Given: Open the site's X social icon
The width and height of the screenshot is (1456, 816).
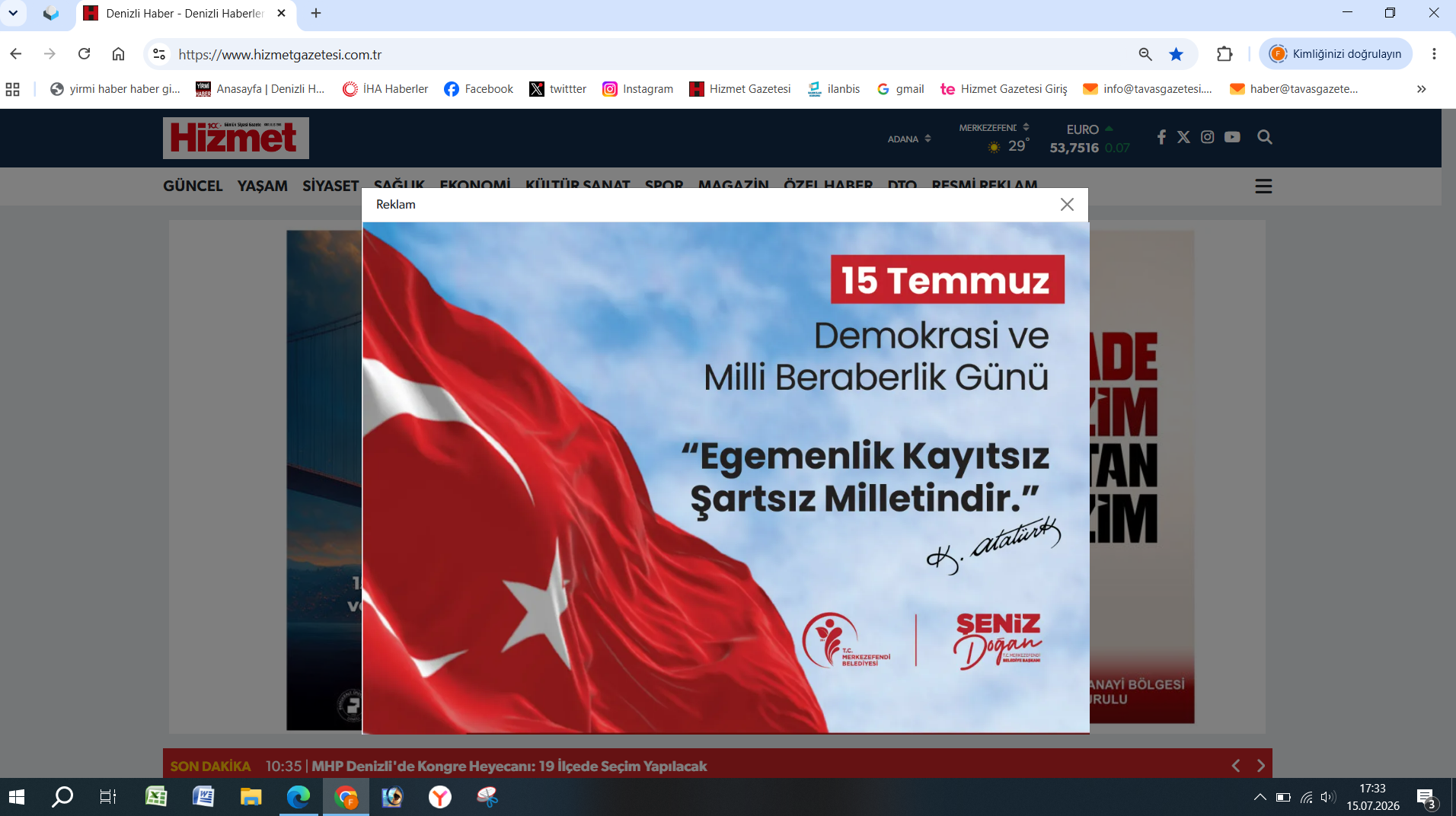Looking at the screenshot, I should 1183,137.
